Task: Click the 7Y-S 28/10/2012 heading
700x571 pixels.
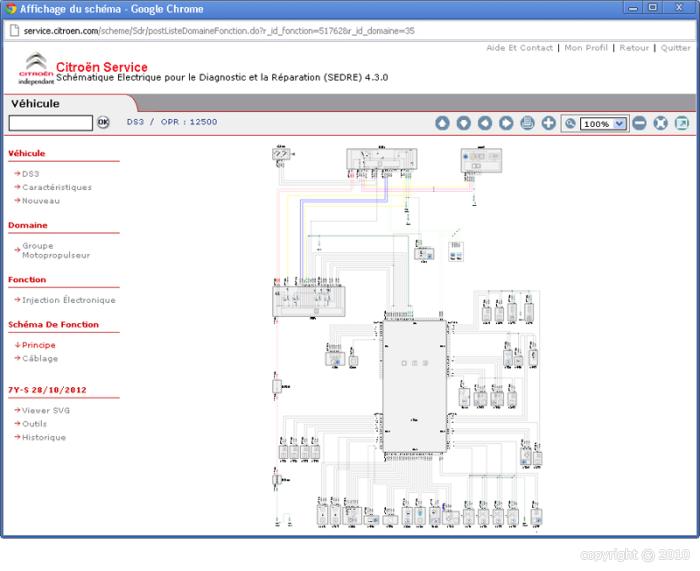Action: (47, 390)
